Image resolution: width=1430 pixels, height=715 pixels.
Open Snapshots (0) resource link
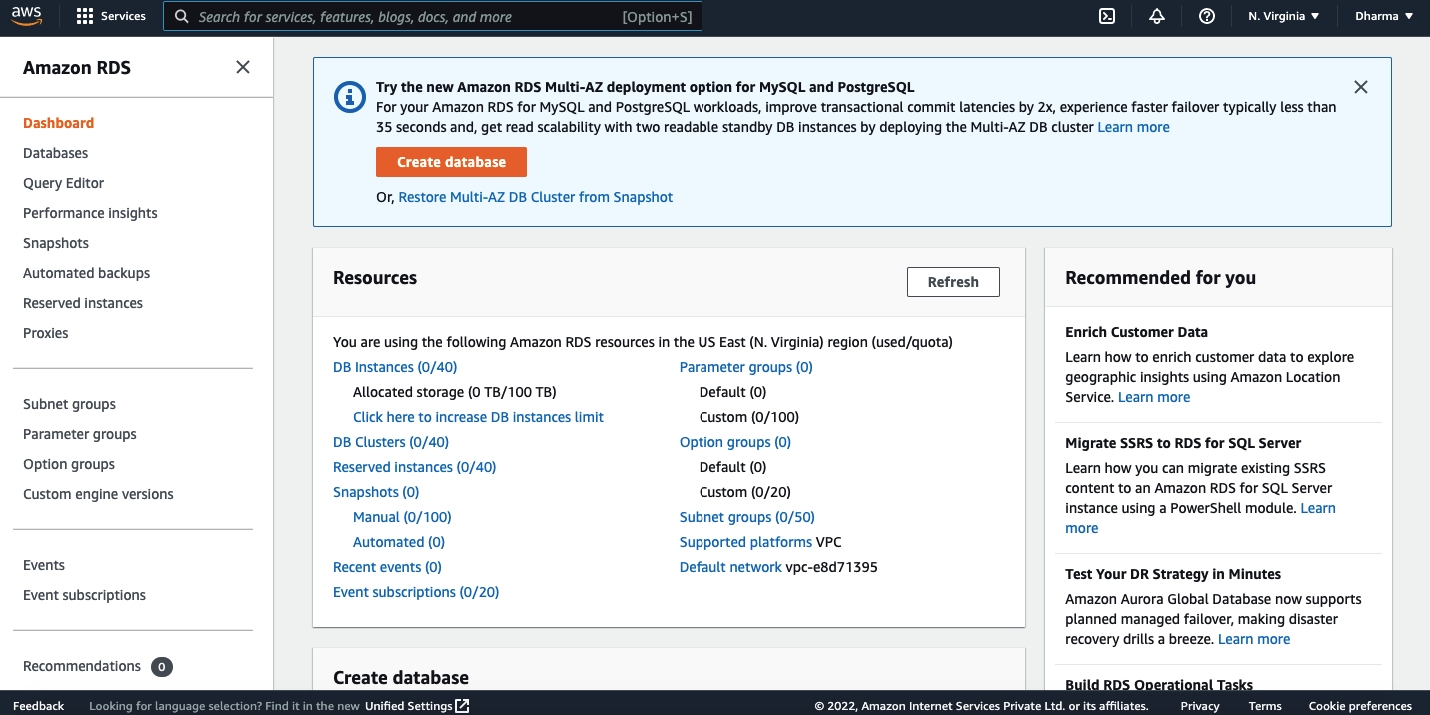(376, 492)
